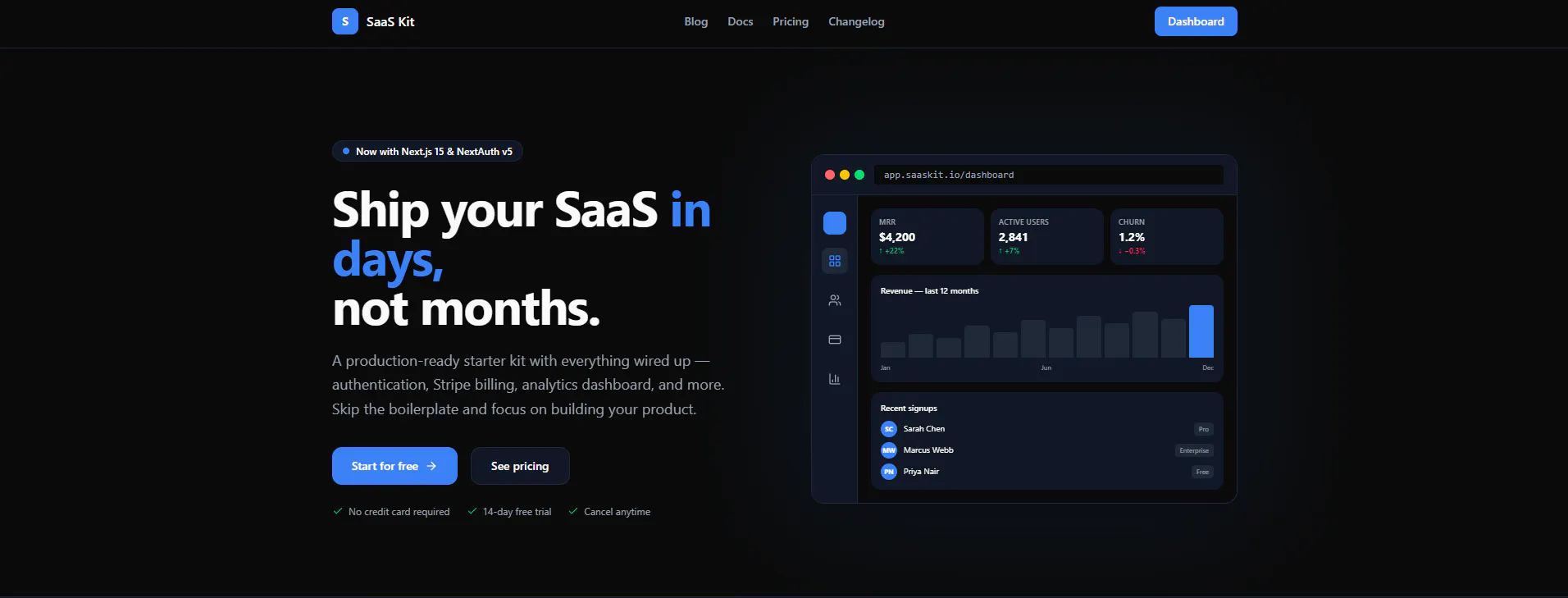This screenshot has width=1568, height=598.
Task: Click the "+7%" active users trend
Action: [1009, 251]
